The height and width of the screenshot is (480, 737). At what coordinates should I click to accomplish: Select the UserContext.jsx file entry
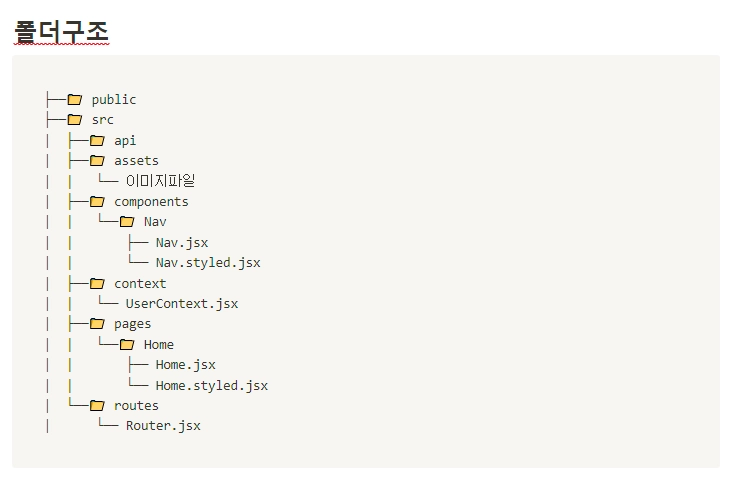(x=181, y=304)
